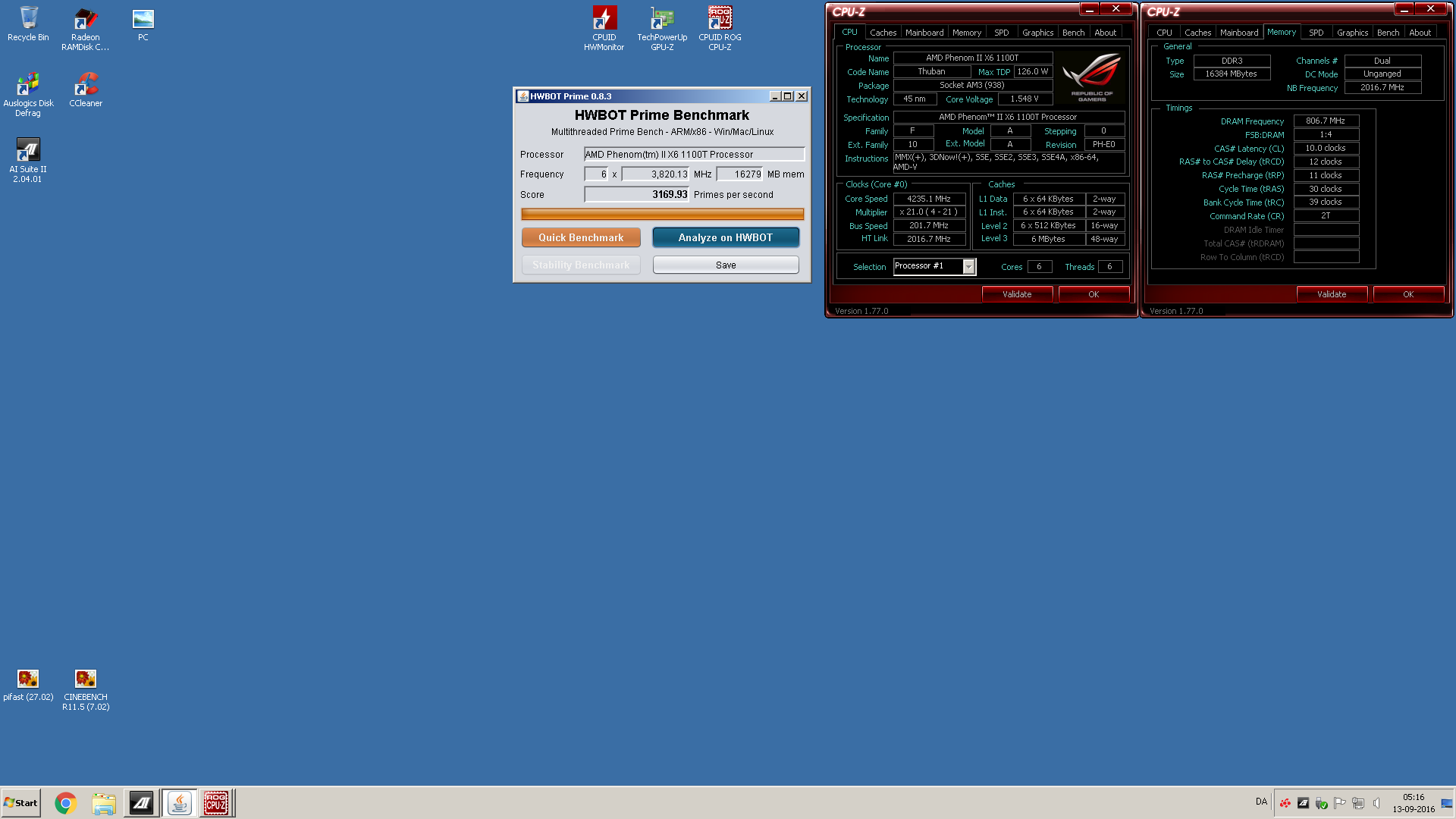This screenshot has height=819, width=1456.
Task: Click the DRAM Frequency value 806.7 MHz
Action: tap(1326, 121)
